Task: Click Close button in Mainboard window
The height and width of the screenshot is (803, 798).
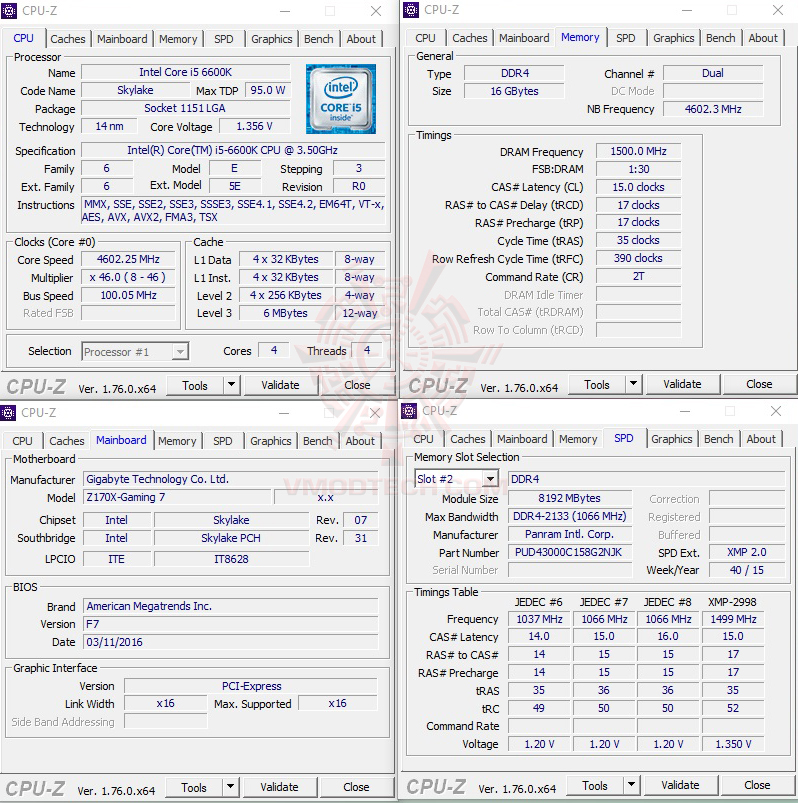Action: click(x=356, y=787)
